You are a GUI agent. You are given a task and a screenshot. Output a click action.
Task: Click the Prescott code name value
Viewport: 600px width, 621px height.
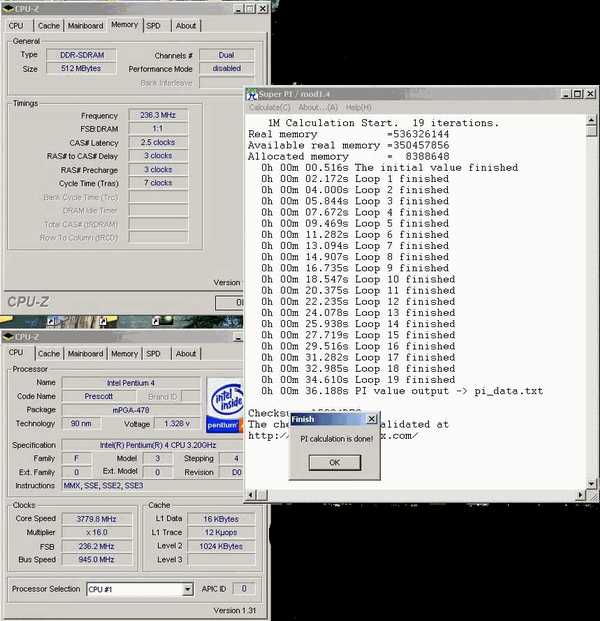coord(99,396)
